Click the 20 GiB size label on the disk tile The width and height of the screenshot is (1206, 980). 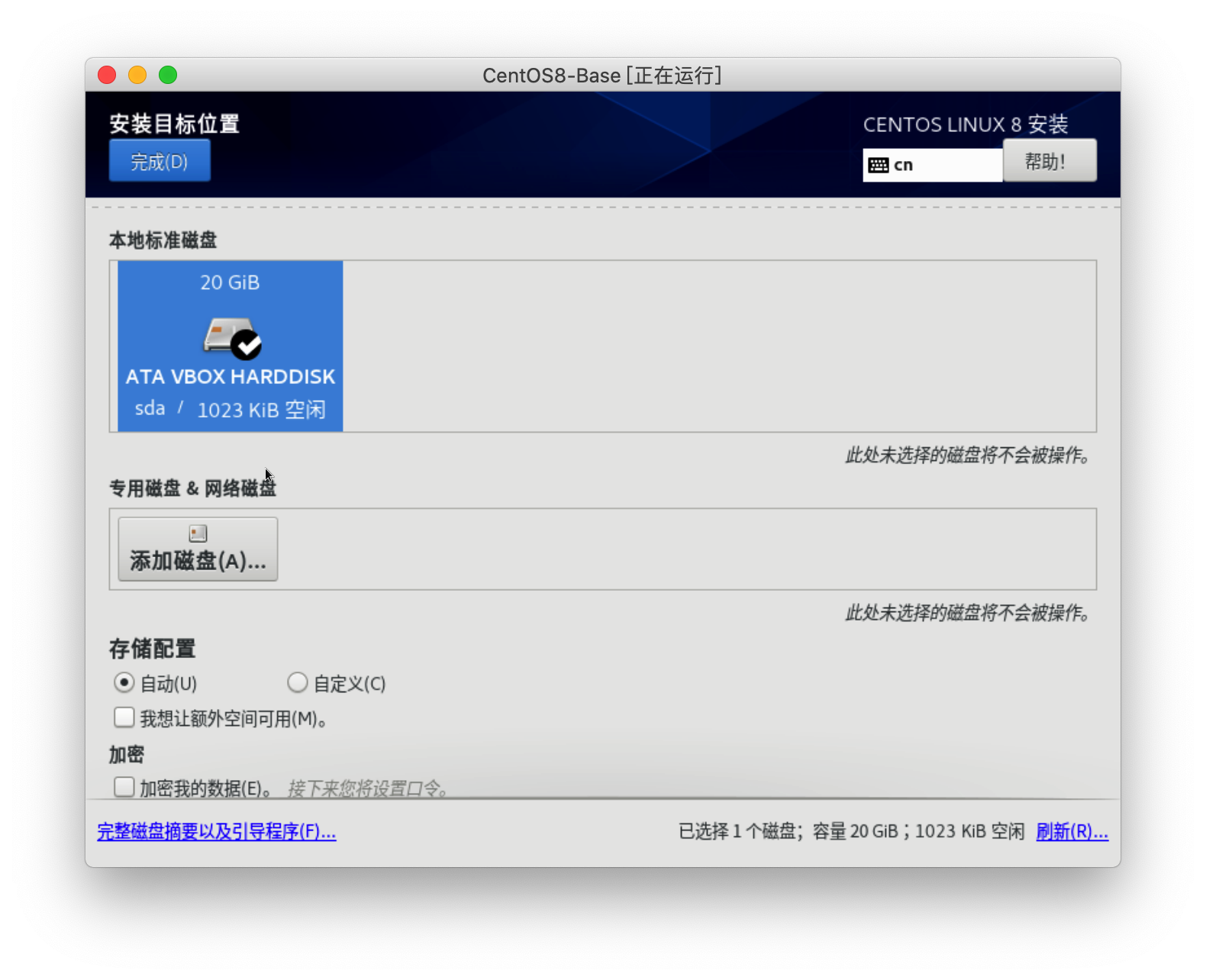click(x=230, y=283)
